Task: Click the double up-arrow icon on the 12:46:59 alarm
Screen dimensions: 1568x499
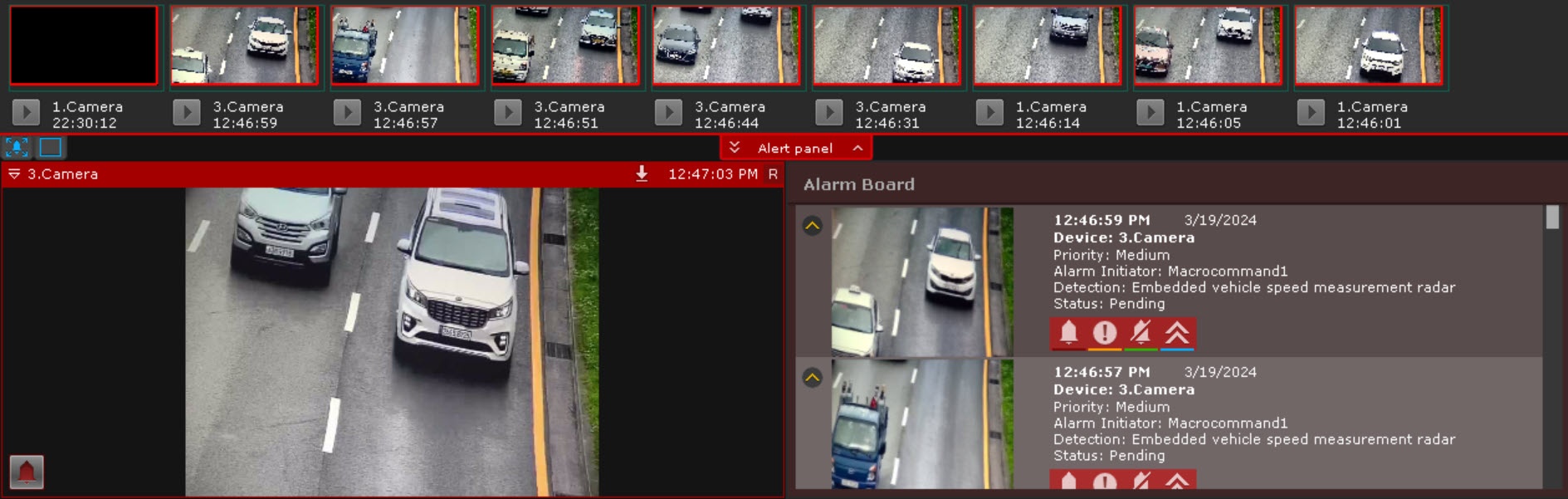Action: (x=1178, y=333)
